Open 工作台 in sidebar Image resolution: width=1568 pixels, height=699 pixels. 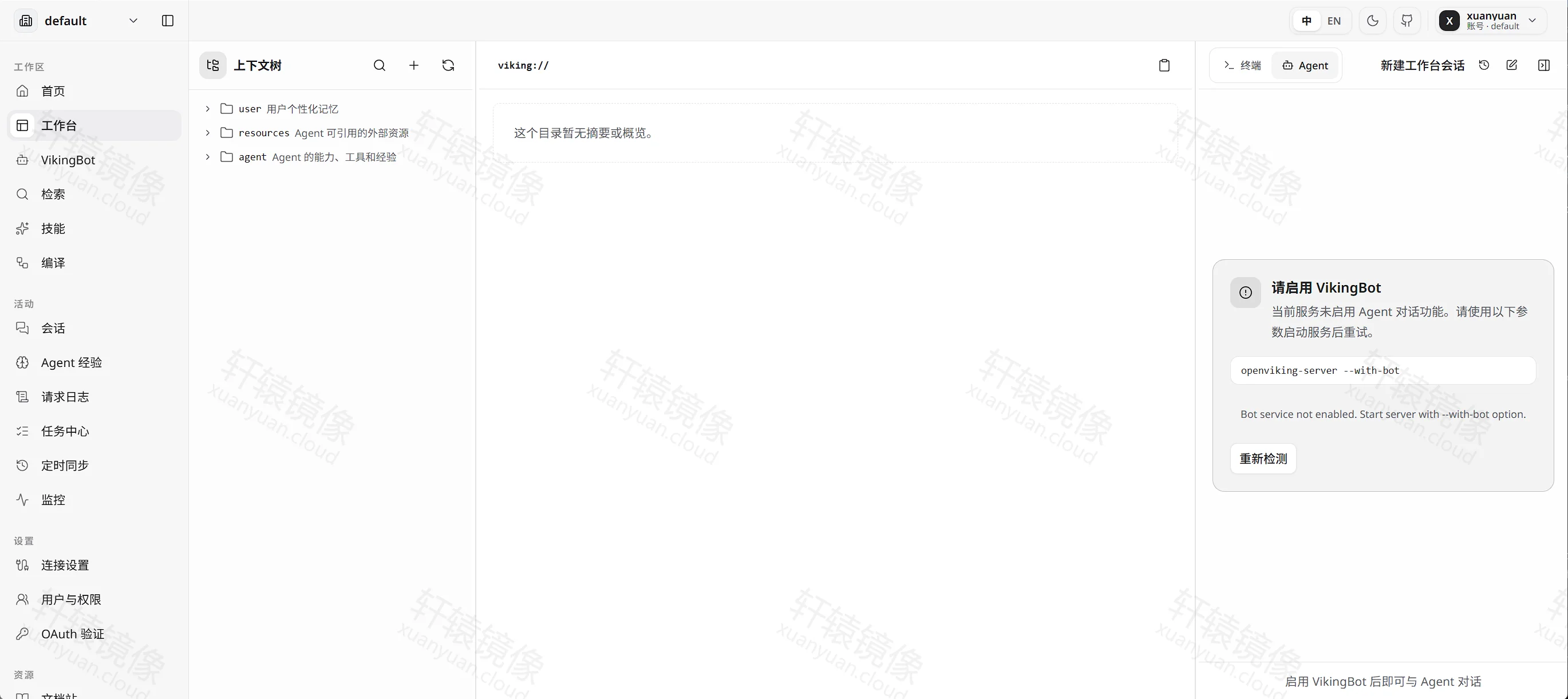point(94,125)
